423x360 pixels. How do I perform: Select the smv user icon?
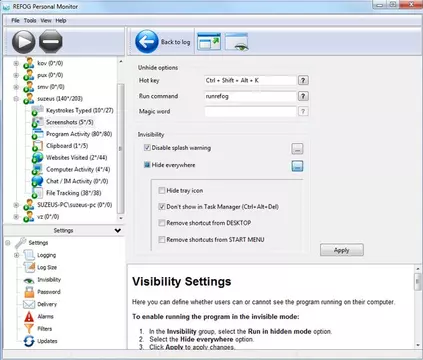pos(29,87)
